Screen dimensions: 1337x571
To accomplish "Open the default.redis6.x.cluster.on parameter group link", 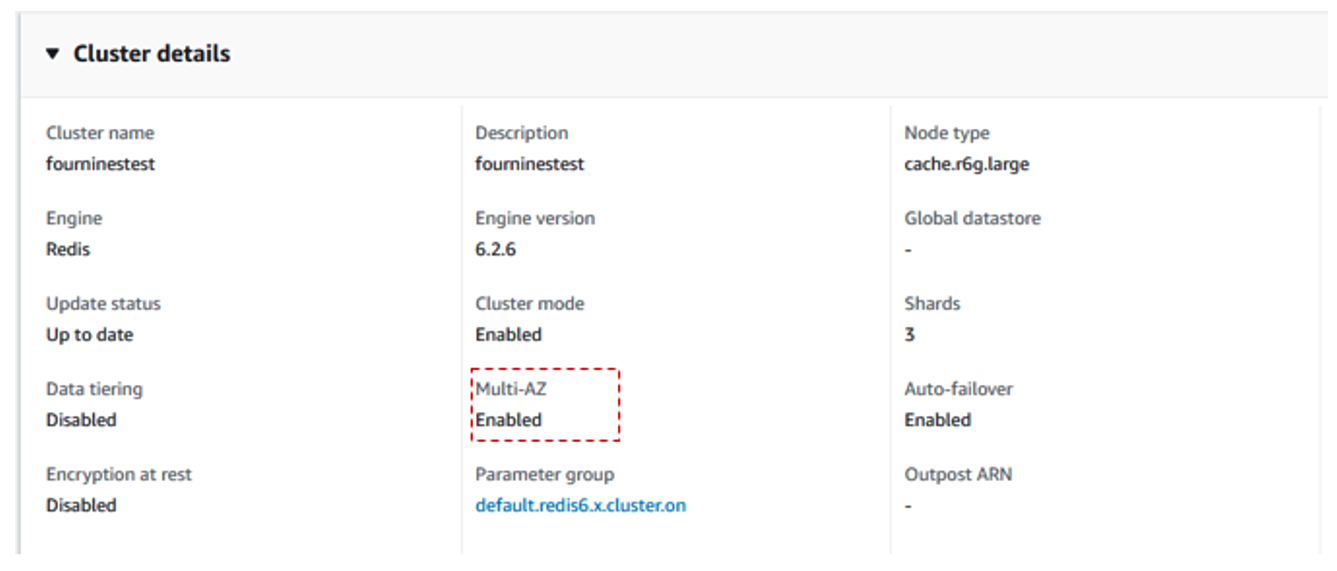I will [x=581, y=505].
